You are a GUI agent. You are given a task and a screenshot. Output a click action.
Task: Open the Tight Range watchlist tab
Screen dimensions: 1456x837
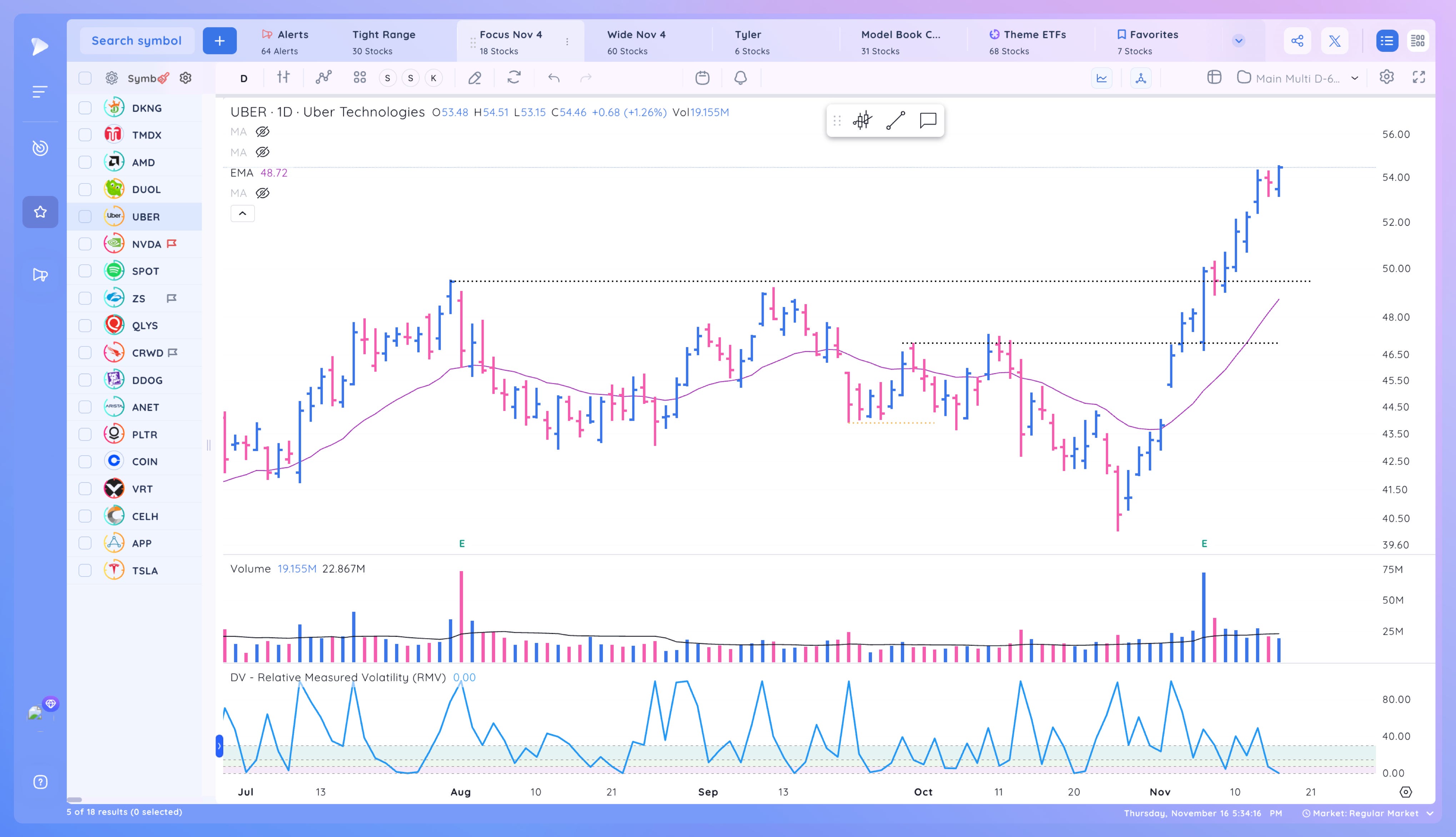click(x=384, y=42)
